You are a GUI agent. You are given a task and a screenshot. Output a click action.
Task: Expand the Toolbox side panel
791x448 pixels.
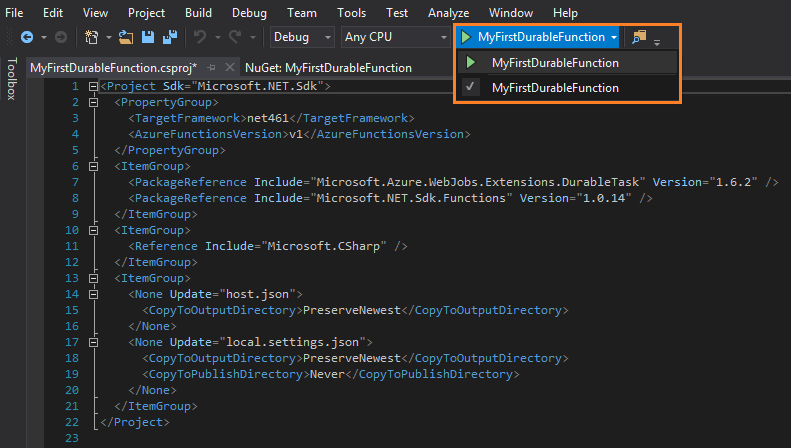tap(12, 79)
